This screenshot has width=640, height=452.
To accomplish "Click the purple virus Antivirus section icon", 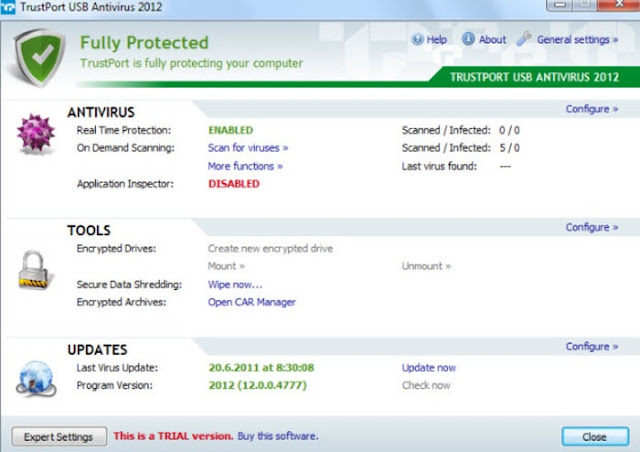I will pyautogui.click(x=36, y=134).
